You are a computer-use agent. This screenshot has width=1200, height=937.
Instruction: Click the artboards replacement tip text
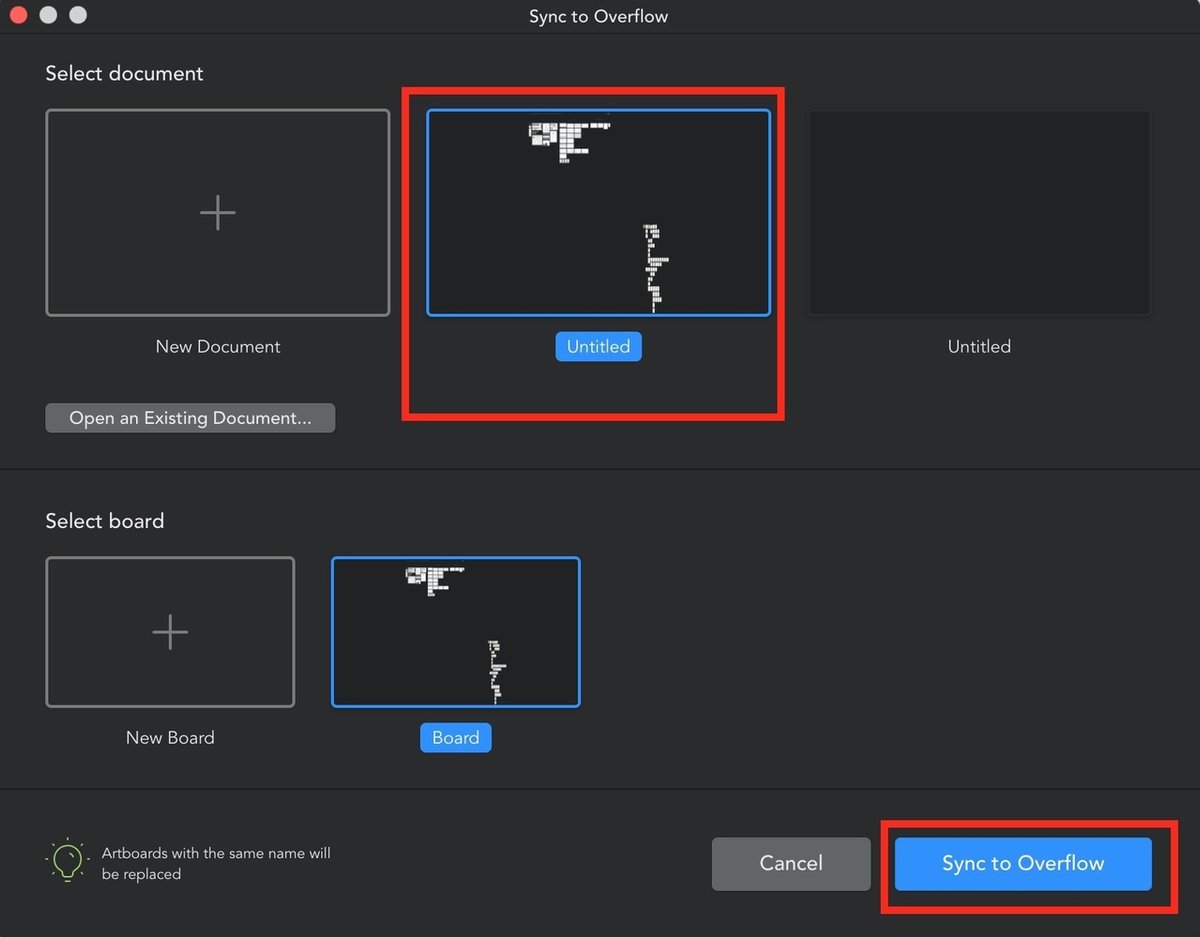point(216,864)
